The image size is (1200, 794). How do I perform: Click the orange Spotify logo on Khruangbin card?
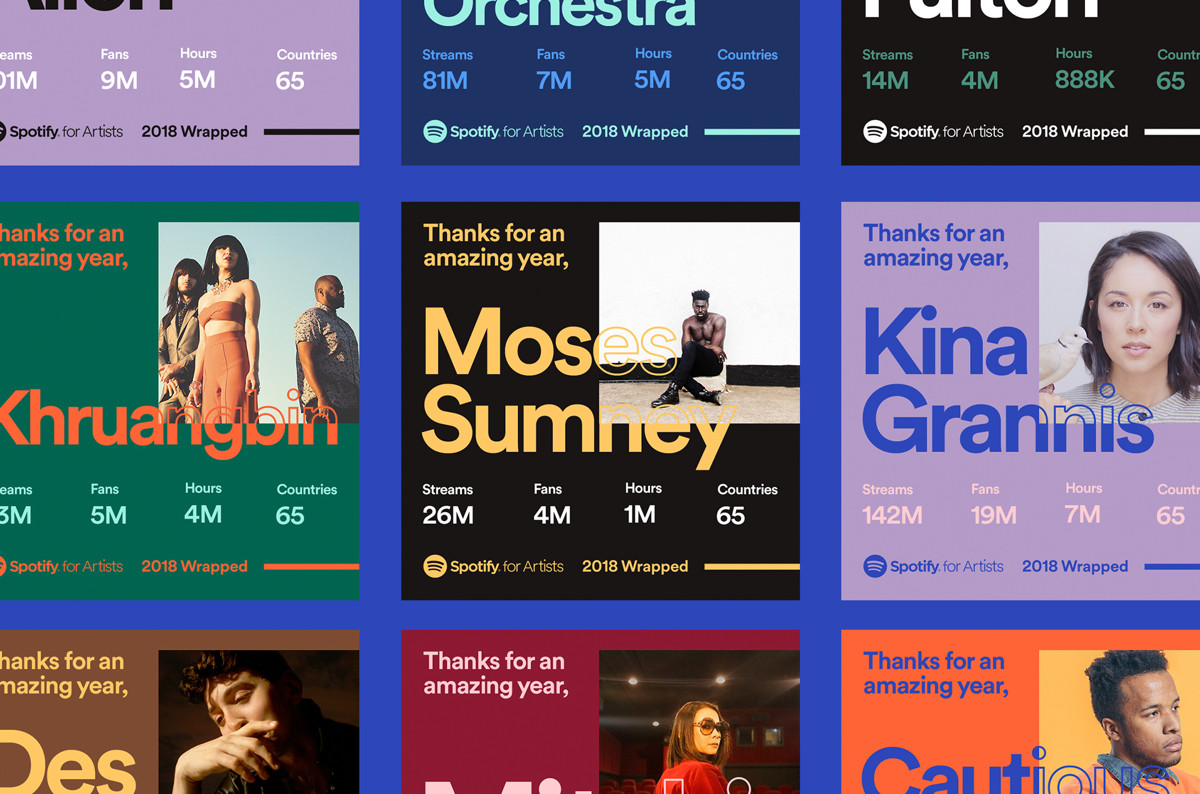click(2, 566)
